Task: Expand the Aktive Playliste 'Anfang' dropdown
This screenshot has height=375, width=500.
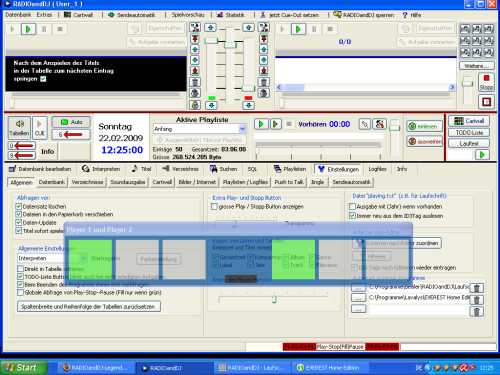Action: tap(242, 129)
